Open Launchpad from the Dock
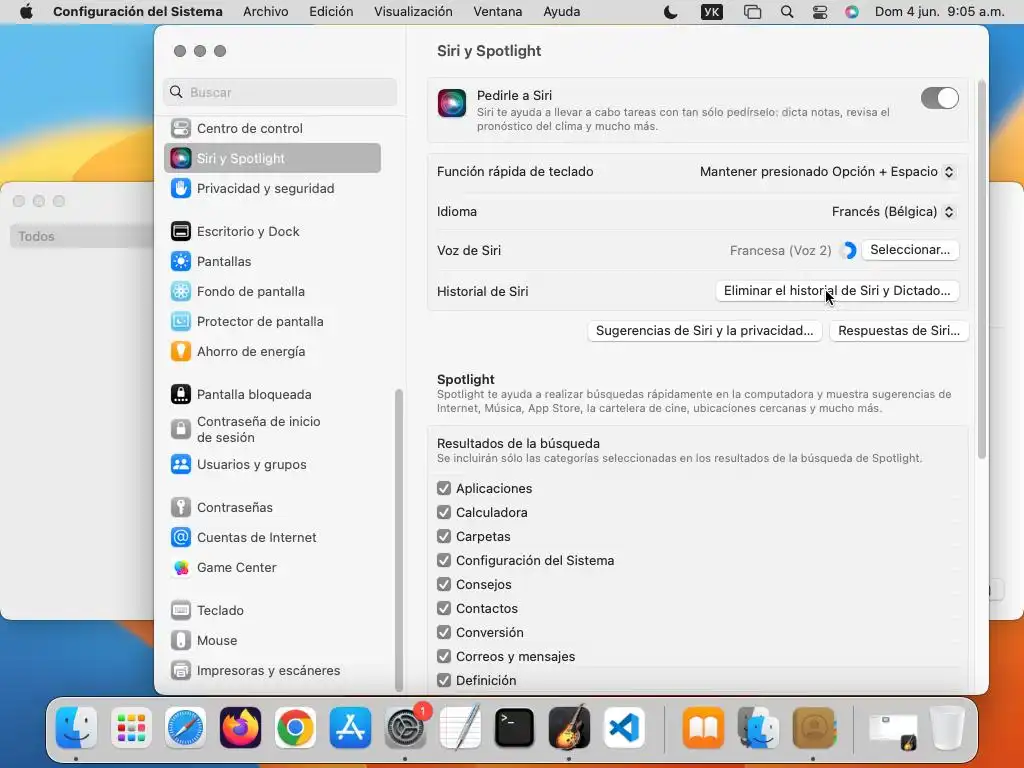This screenshot has width=1024, height=768. pos(131,728)
